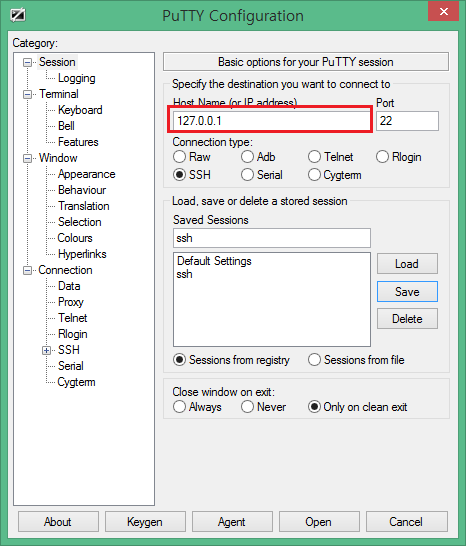Open the Terminal category
This screenshot has width=466, height=546.
pyautogui.click(x=59, y=94)
